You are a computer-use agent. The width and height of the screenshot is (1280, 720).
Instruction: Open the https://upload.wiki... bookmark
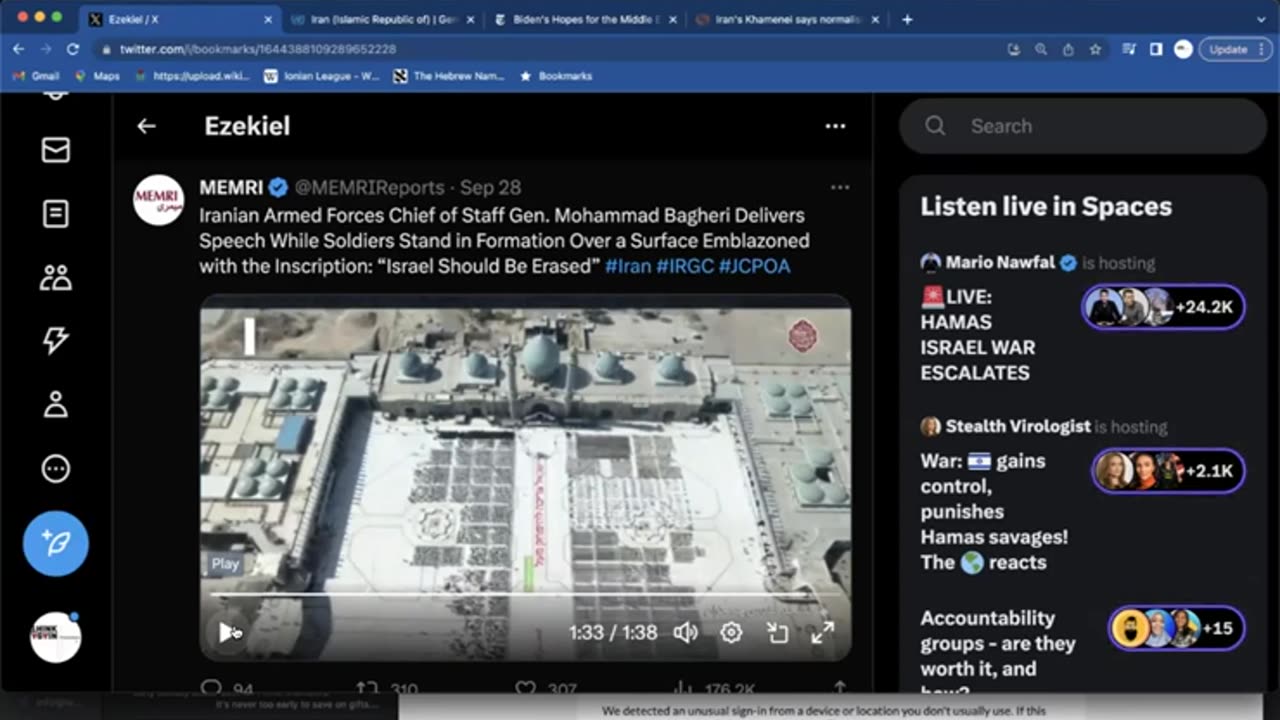tap(193, 76)
